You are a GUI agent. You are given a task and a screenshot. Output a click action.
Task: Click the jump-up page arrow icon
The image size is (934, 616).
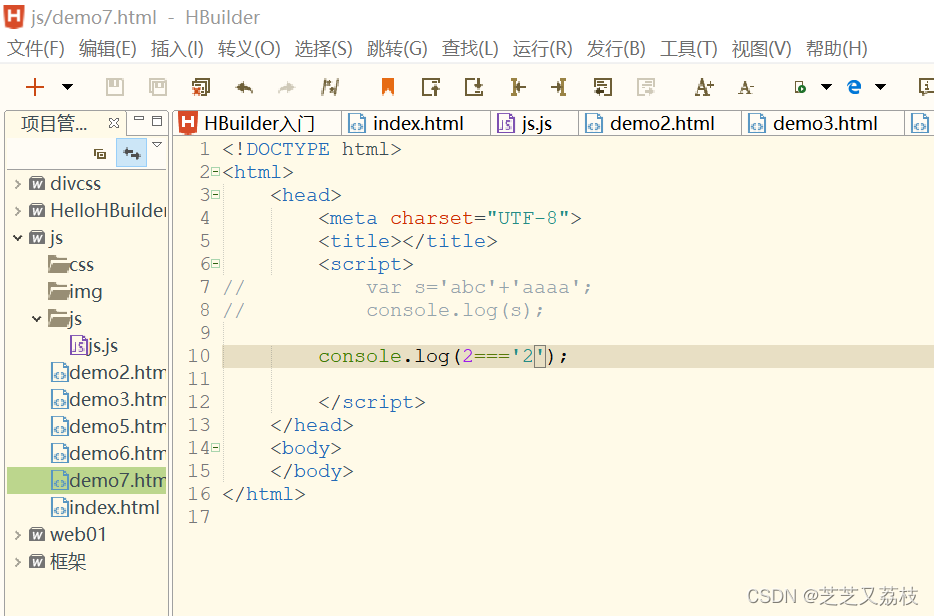(431, 87)
